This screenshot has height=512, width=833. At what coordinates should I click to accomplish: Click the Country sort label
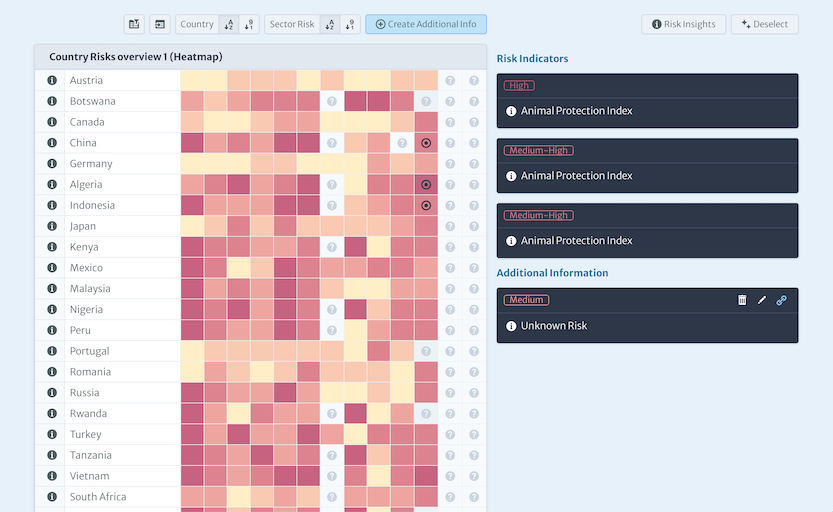[197, 24]
